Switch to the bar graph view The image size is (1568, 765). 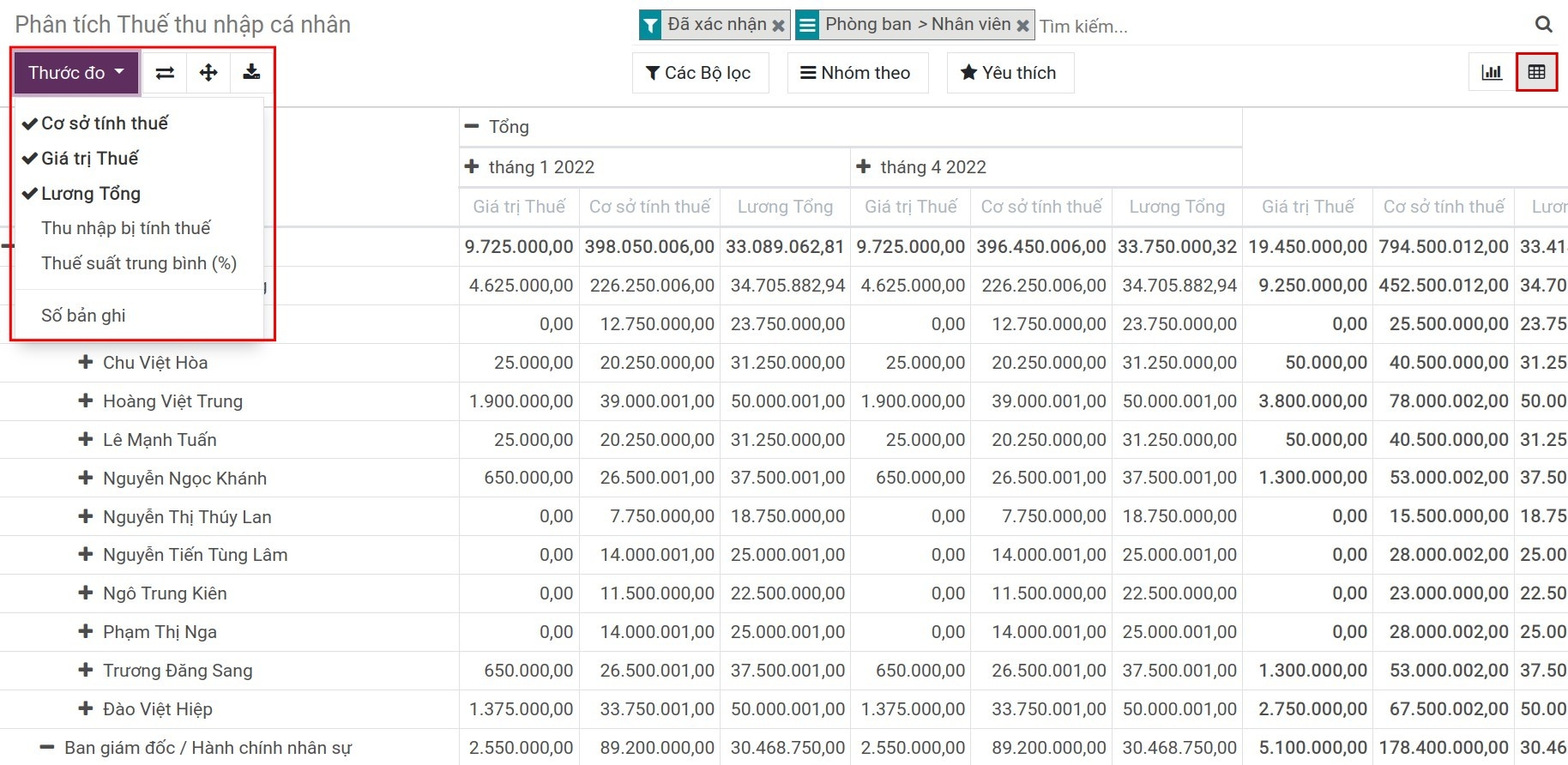(x=1492, y=73)
